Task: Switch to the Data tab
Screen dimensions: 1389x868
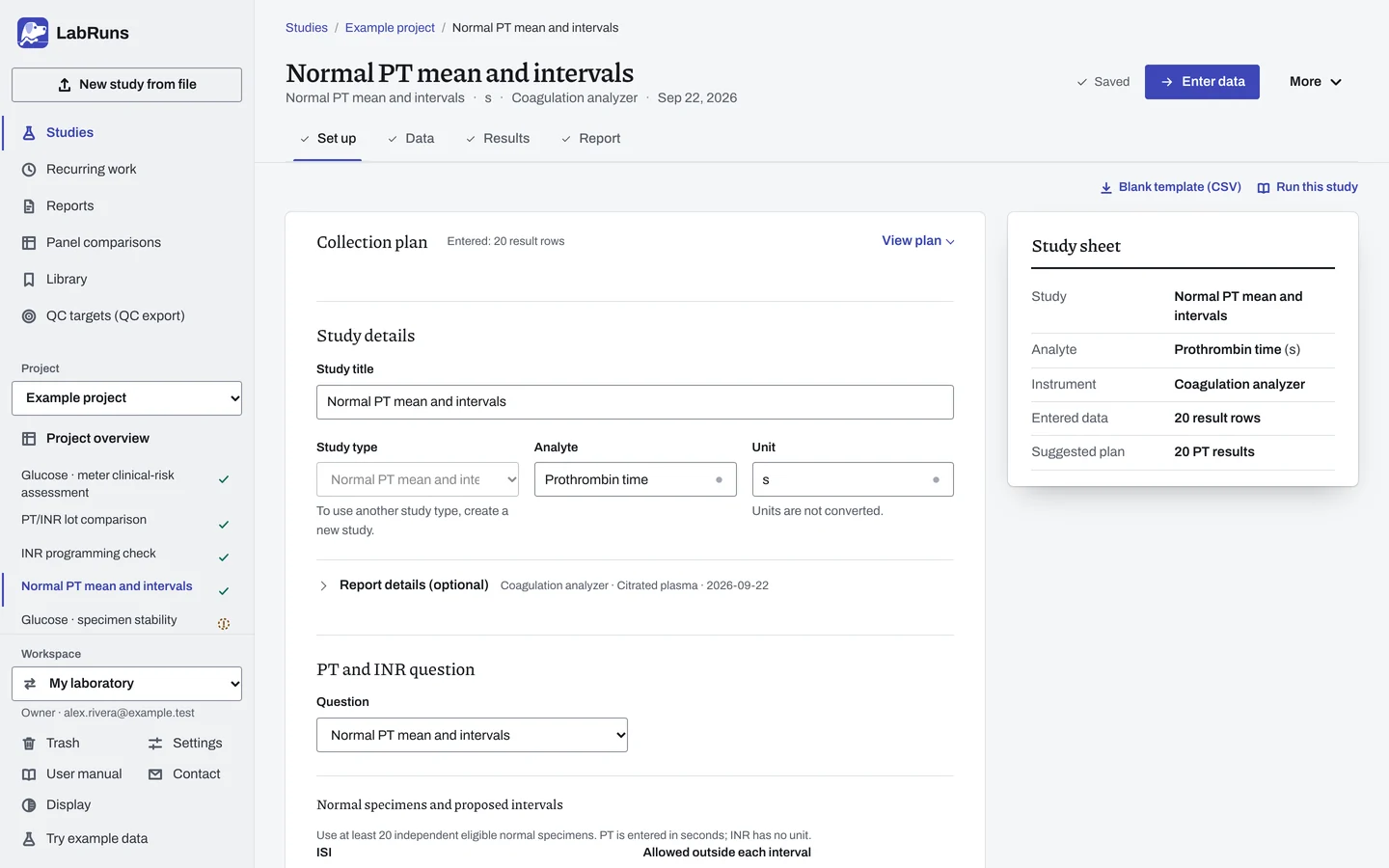Action: pyautogui.click(x=411, y=139)
